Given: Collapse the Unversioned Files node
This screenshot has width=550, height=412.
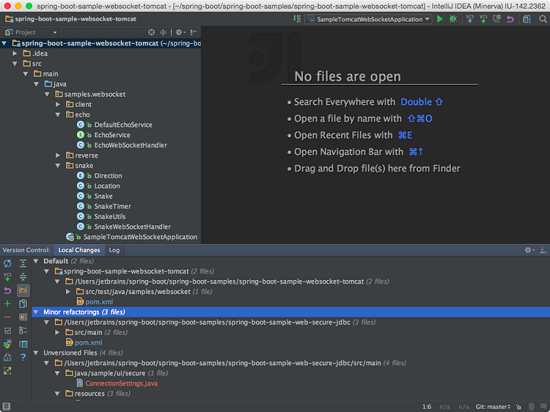Looking at the screenshot, I should pos(36,353).
